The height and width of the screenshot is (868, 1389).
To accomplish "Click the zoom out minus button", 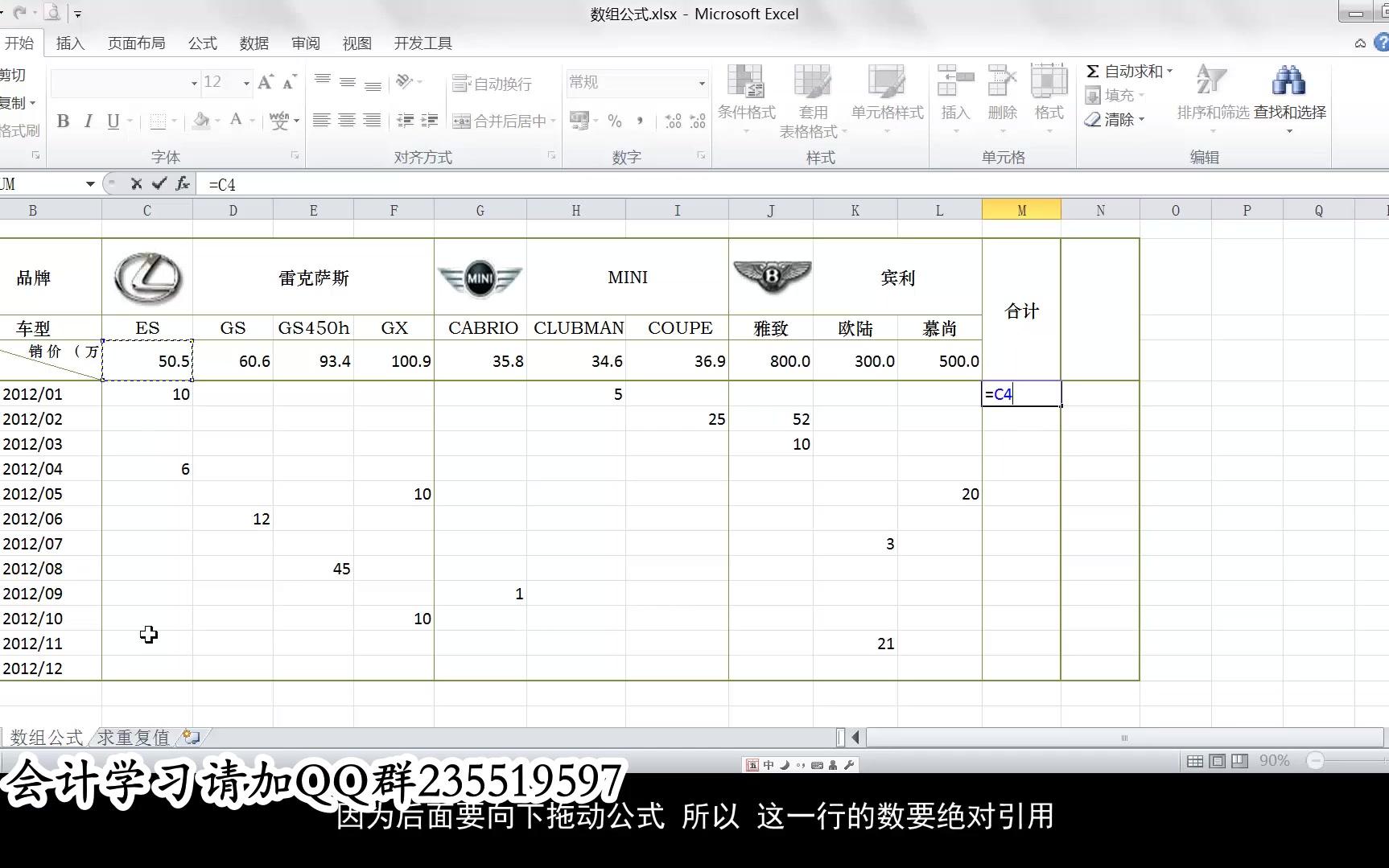I will (x=1315, y=760).
